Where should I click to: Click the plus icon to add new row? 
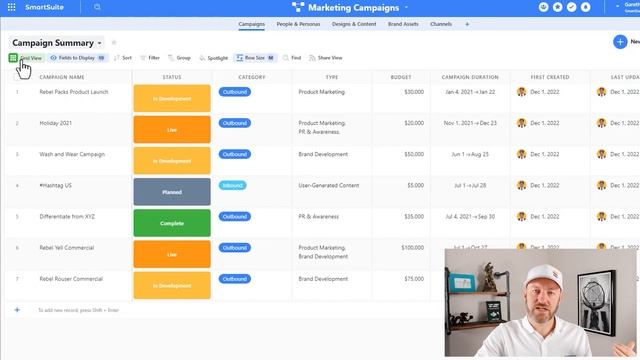point(17,310)
